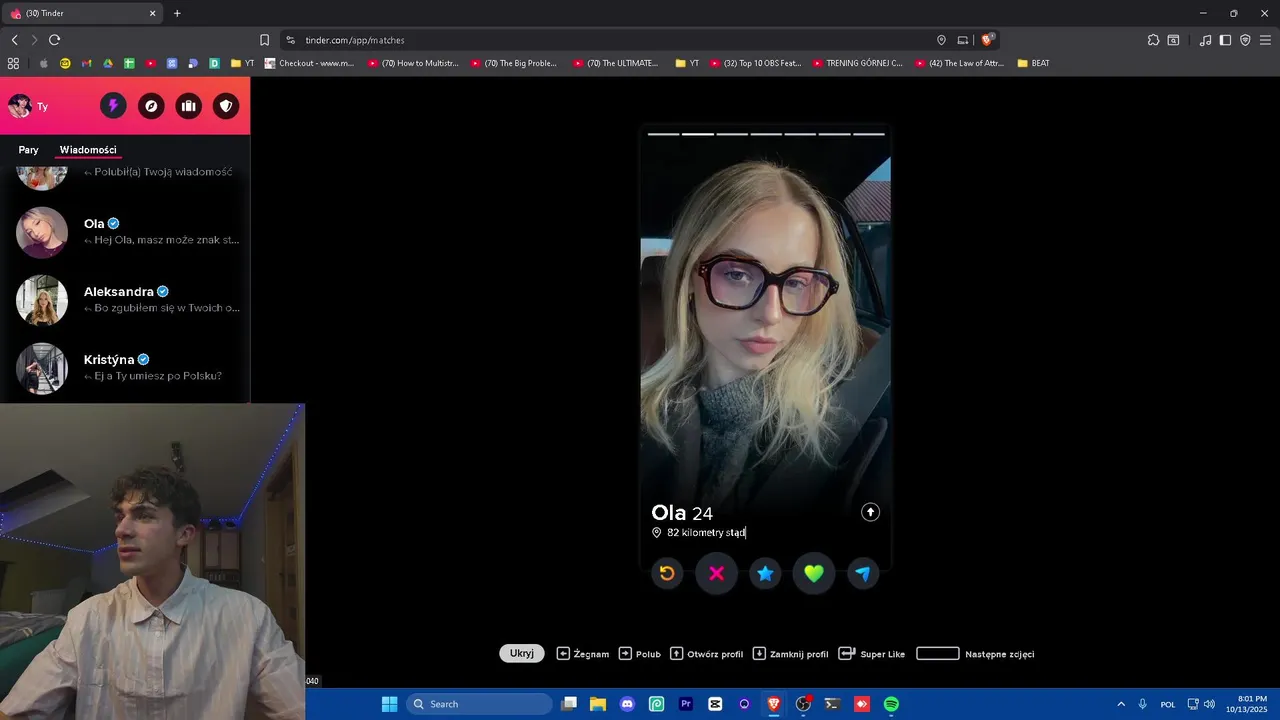Open conversation with Ola
The width and height of the screenshot is (1280, 720).
(x=125, y=232)
